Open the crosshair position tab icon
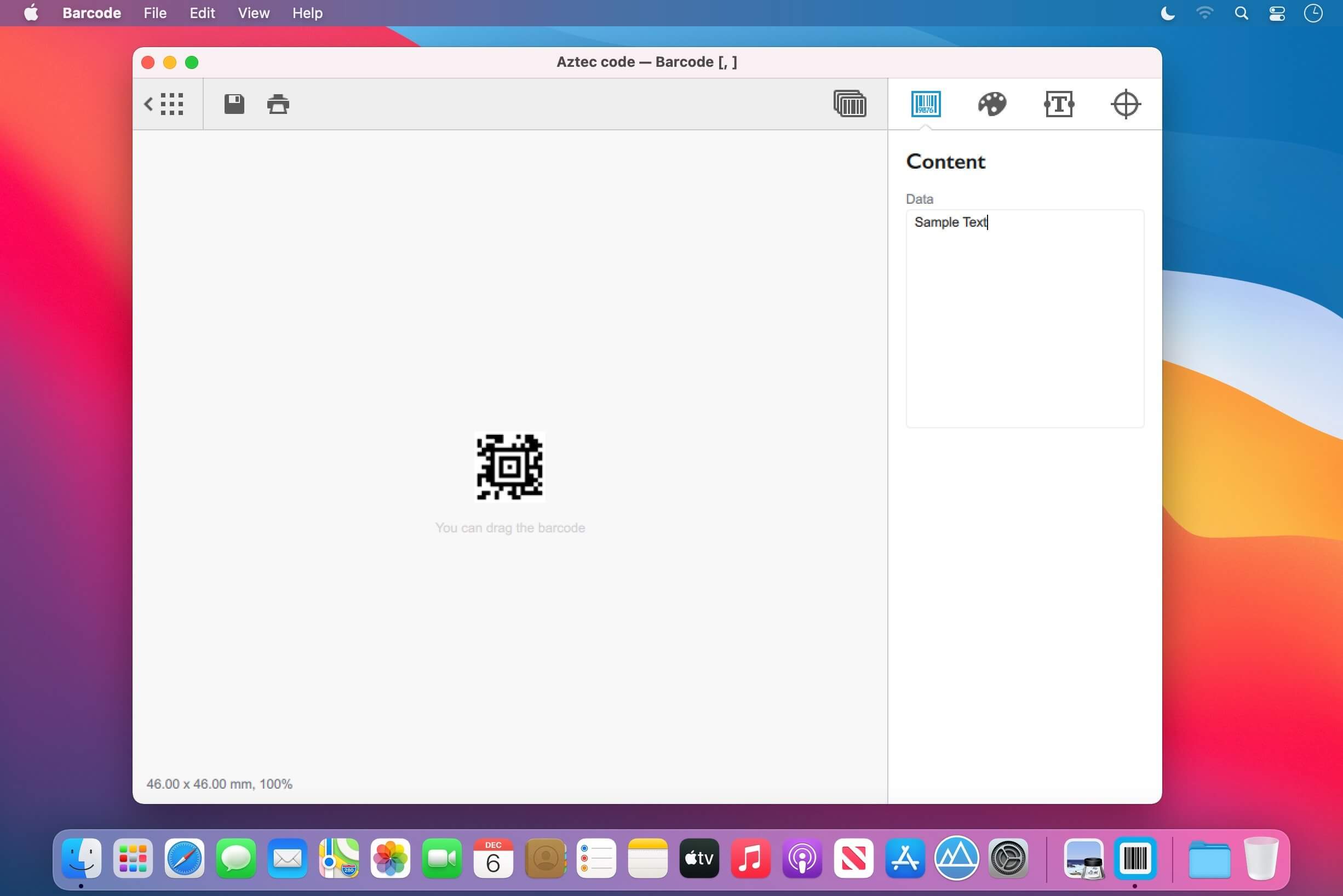Screen dimensions: 1343x896 1125,104
